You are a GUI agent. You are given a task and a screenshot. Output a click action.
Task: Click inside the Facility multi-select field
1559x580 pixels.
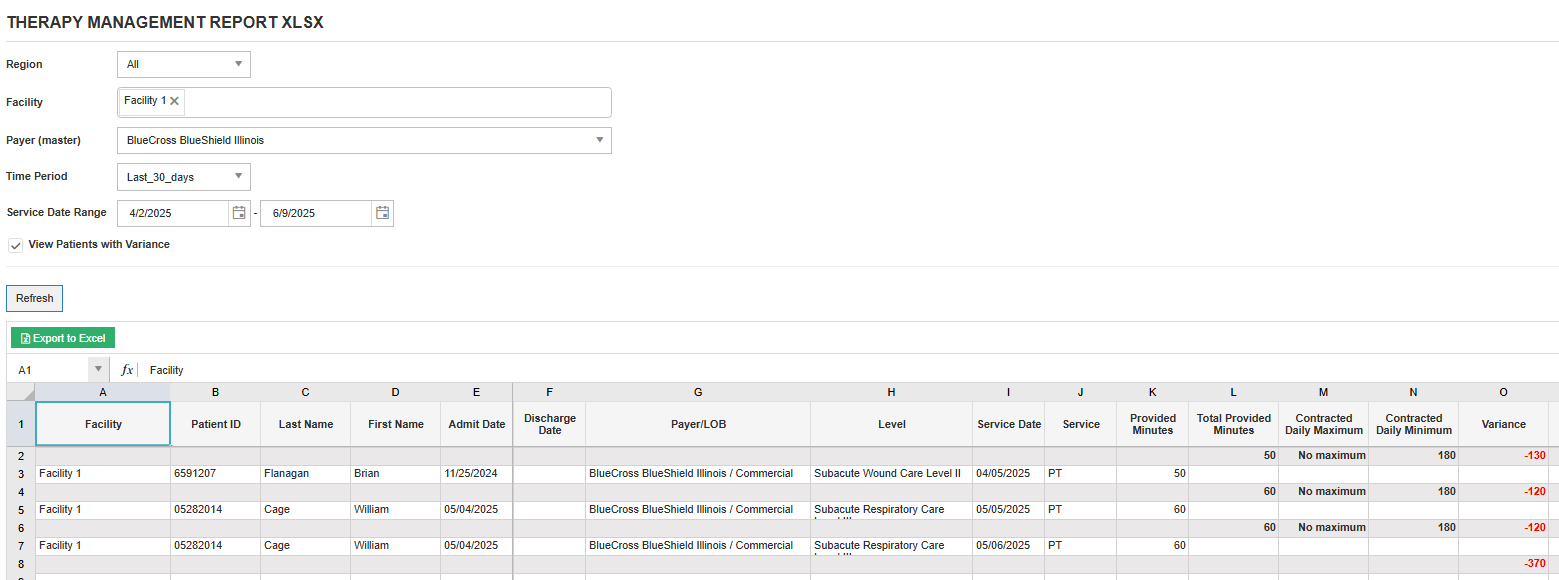364,102
